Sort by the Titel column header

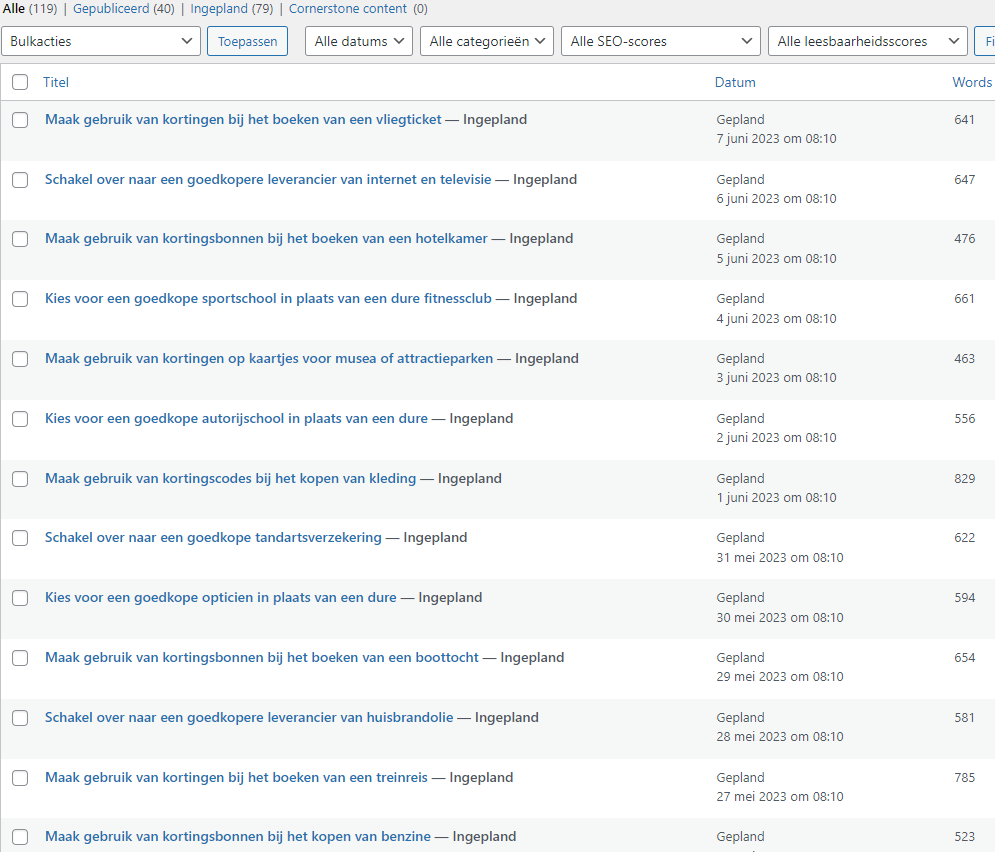56,82
